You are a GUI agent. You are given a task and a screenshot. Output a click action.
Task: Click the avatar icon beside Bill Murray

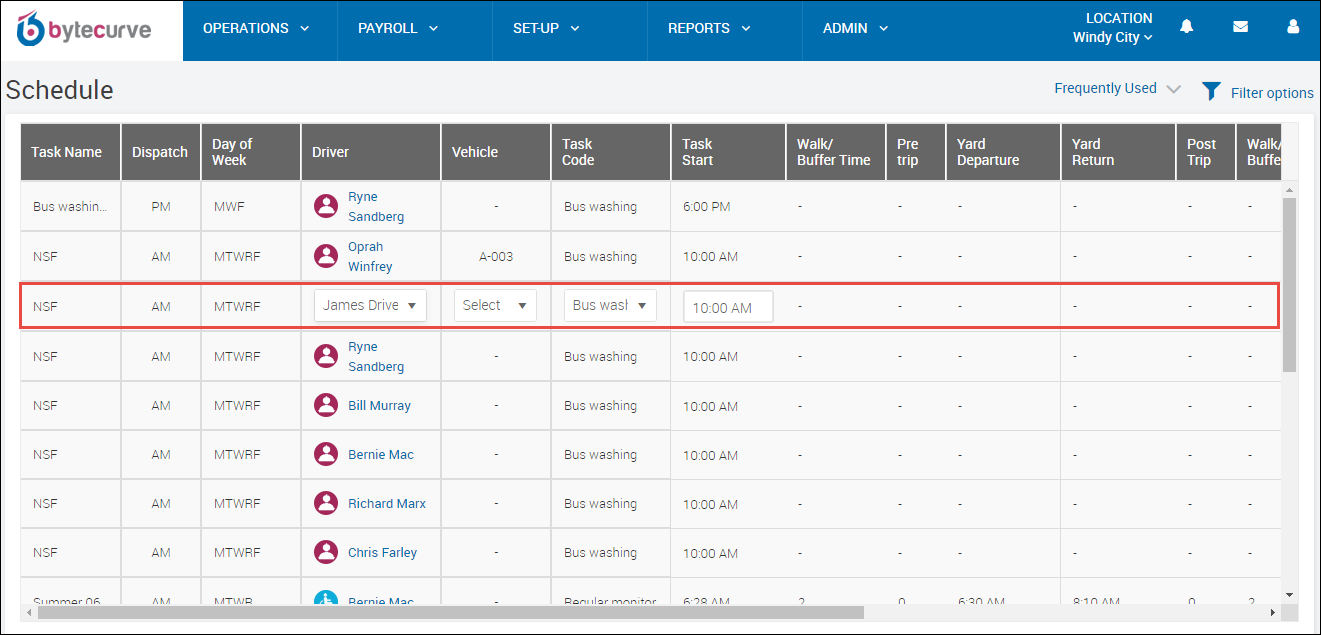(326, 405)
